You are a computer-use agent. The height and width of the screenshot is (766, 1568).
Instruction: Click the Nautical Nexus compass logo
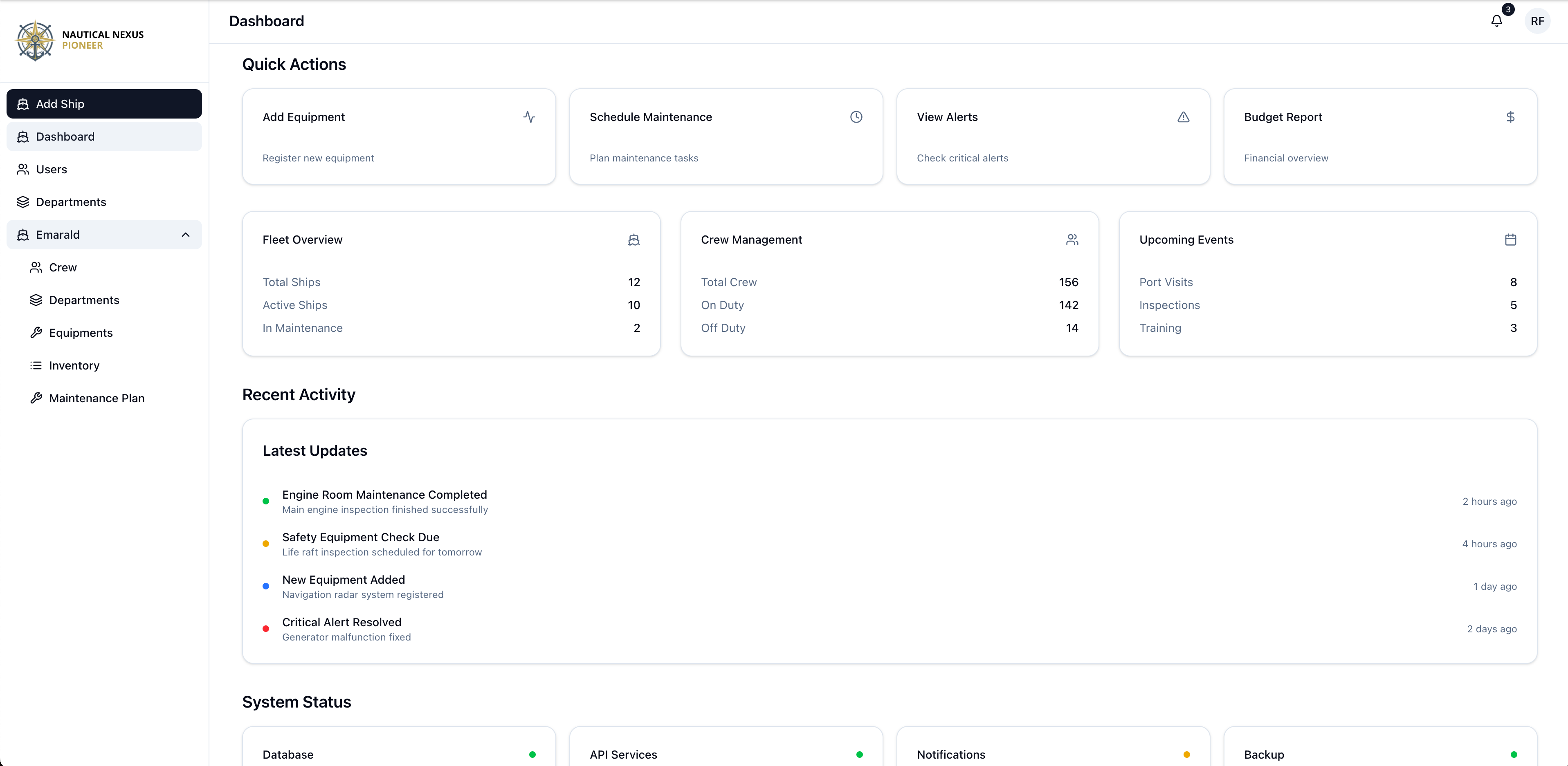(x=35, y=40)
